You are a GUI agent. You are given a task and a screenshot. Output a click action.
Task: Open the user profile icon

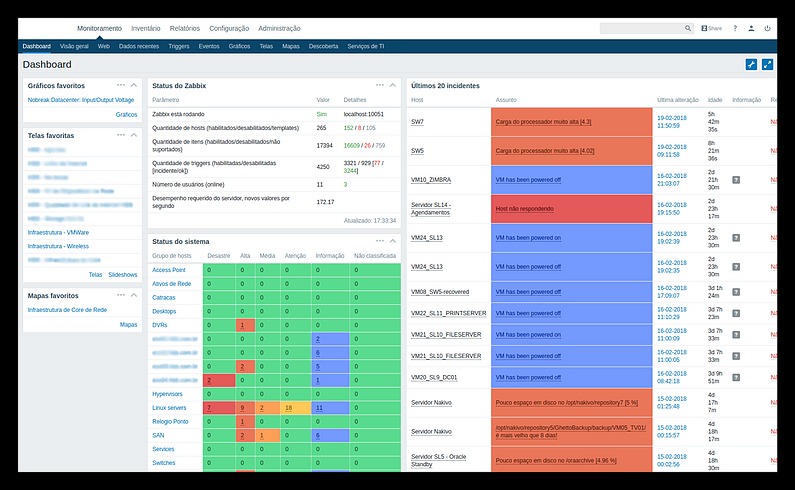[751, 29]
